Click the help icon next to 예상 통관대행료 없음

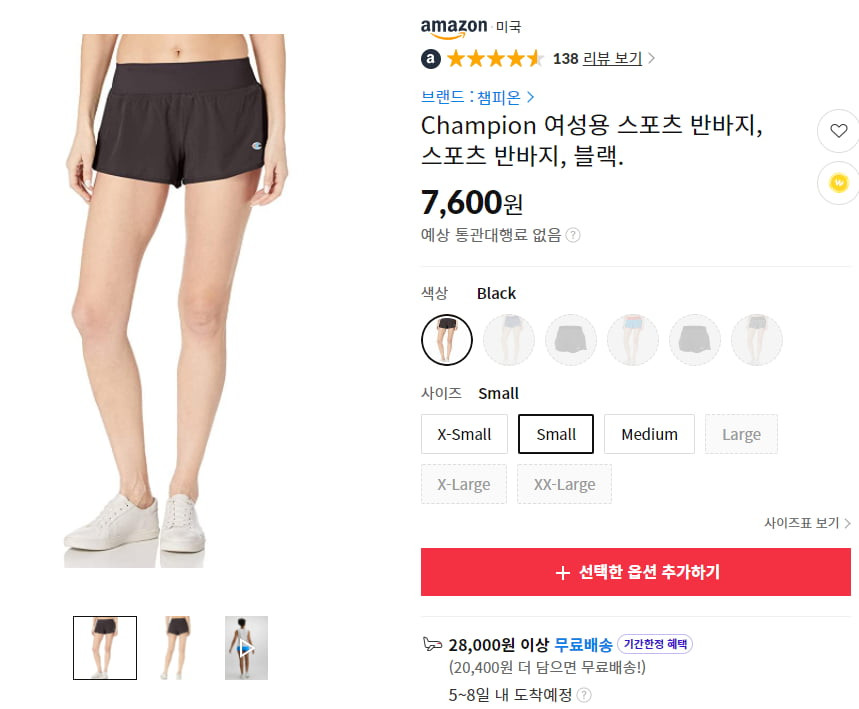(x=572, y=235)
